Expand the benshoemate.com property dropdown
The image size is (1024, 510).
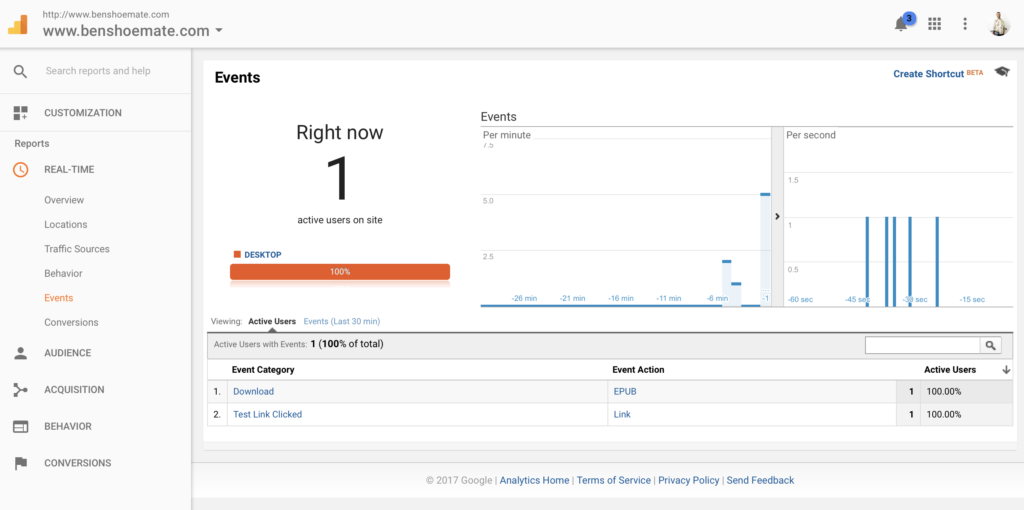click(x=219, y=31)
